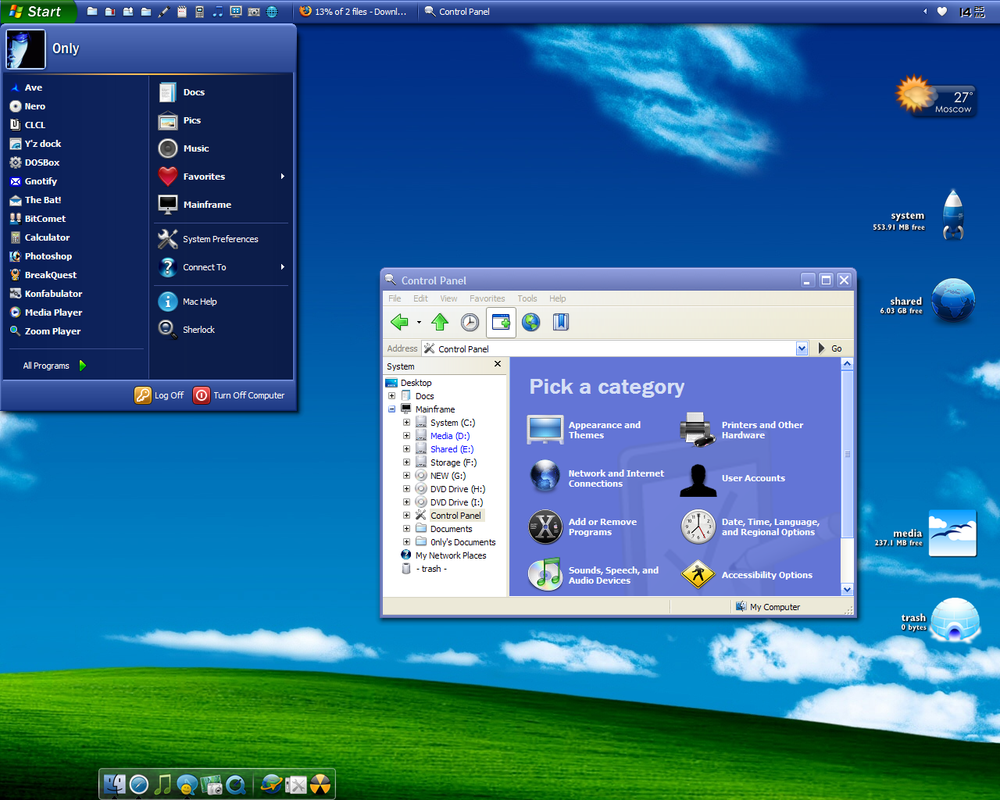
Task: Open the Favorites menu in Control Panel
Action: coord(487,298)
